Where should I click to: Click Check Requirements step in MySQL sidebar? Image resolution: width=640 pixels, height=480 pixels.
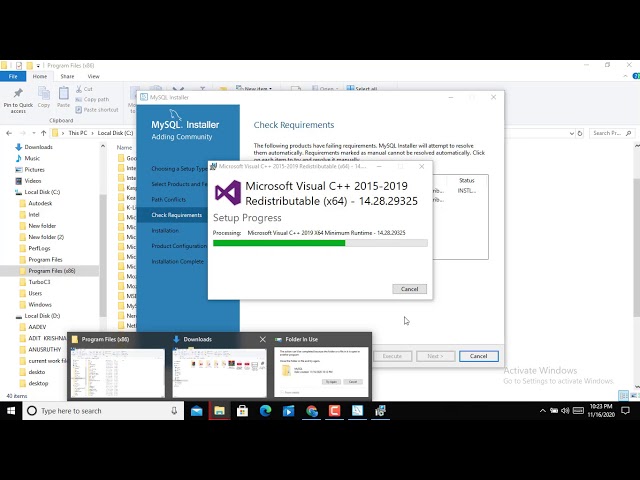(x=176, y=215)
